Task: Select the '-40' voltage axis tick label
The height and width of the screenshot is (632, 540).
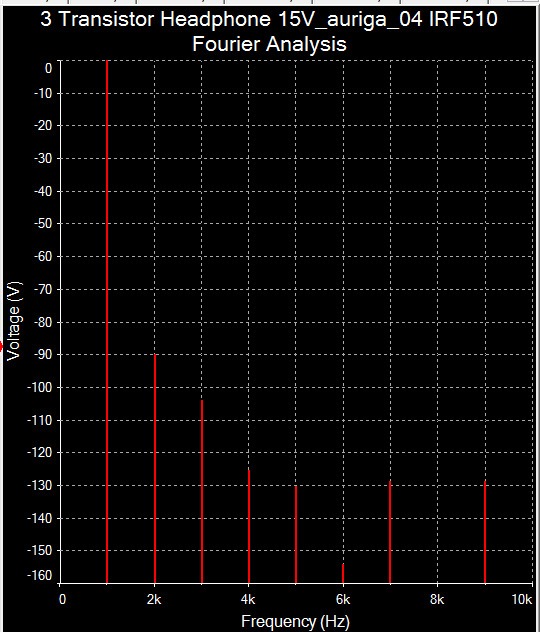Action: point(43,191)
